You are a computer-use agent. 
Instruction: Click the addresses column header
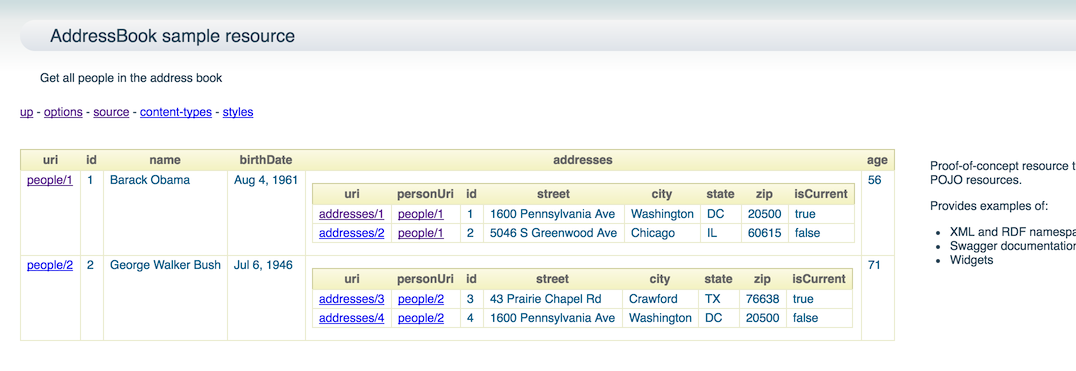(x=583, y=160)
